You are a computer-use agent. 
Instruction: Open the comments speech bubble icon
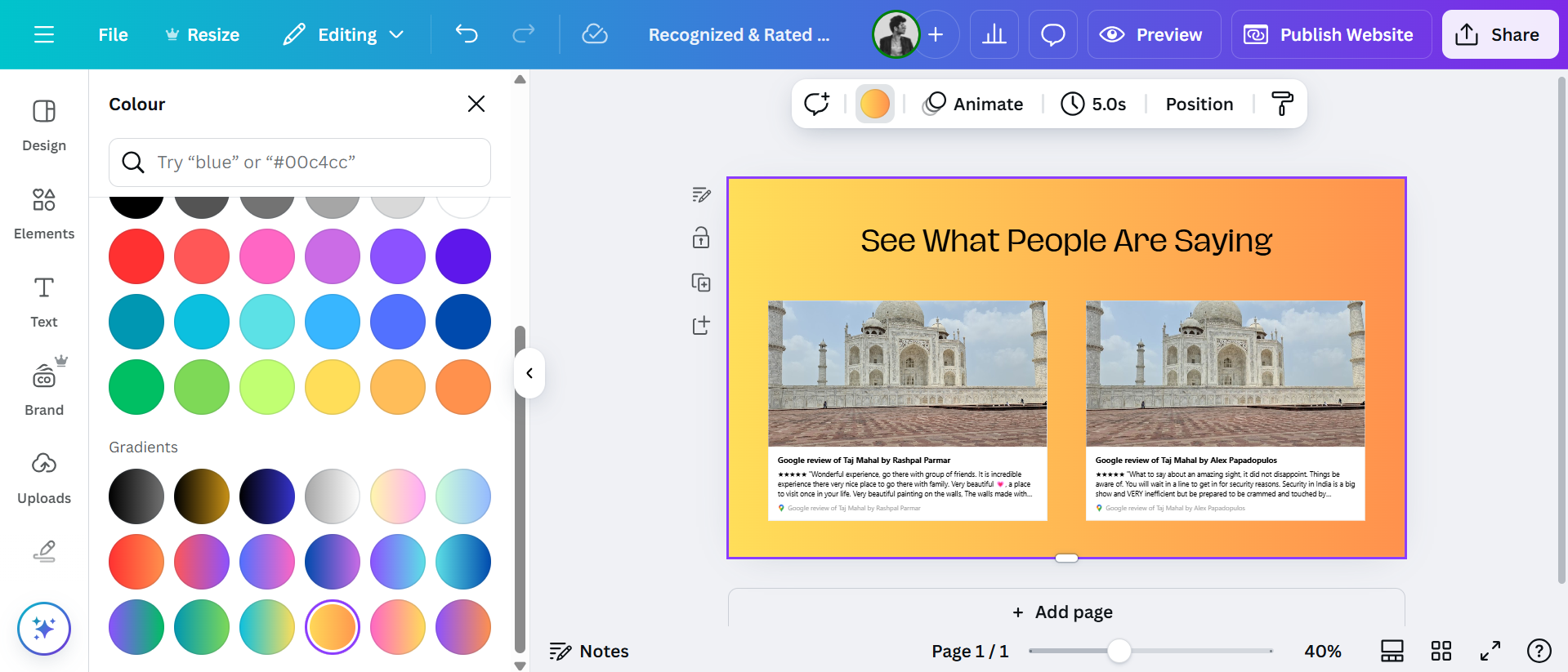click(x=1053, y=34)
